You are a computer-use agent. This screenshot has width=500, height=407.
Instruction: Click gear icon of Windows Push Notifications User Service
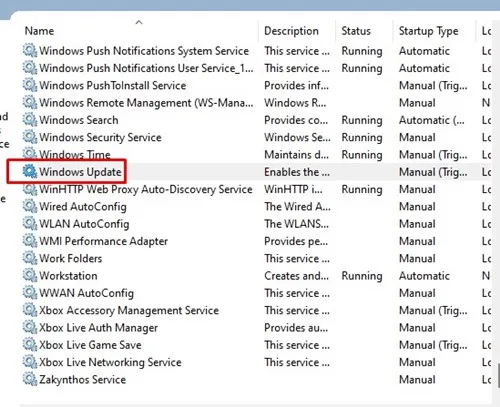(x=30, y=68)
